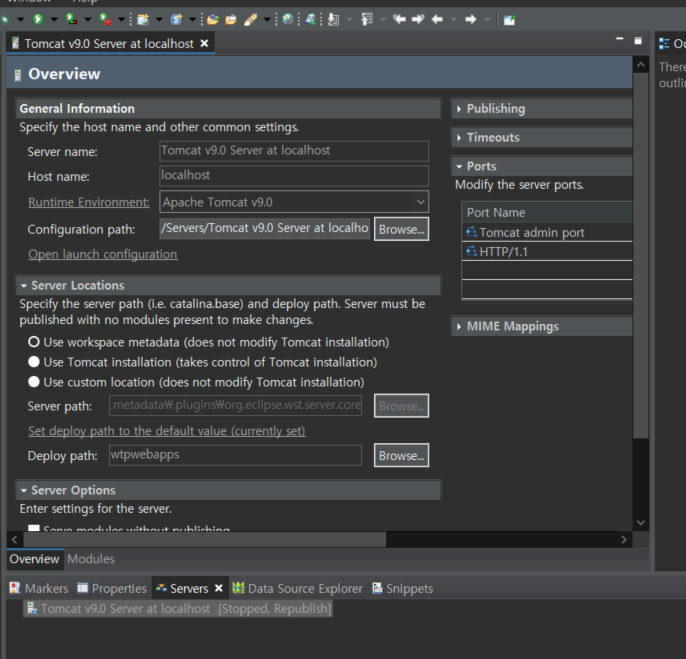Image resolution: width=686 pixels, height=659 pixels.
Task: Click the Deploy path input field
Action: point(235,455)
